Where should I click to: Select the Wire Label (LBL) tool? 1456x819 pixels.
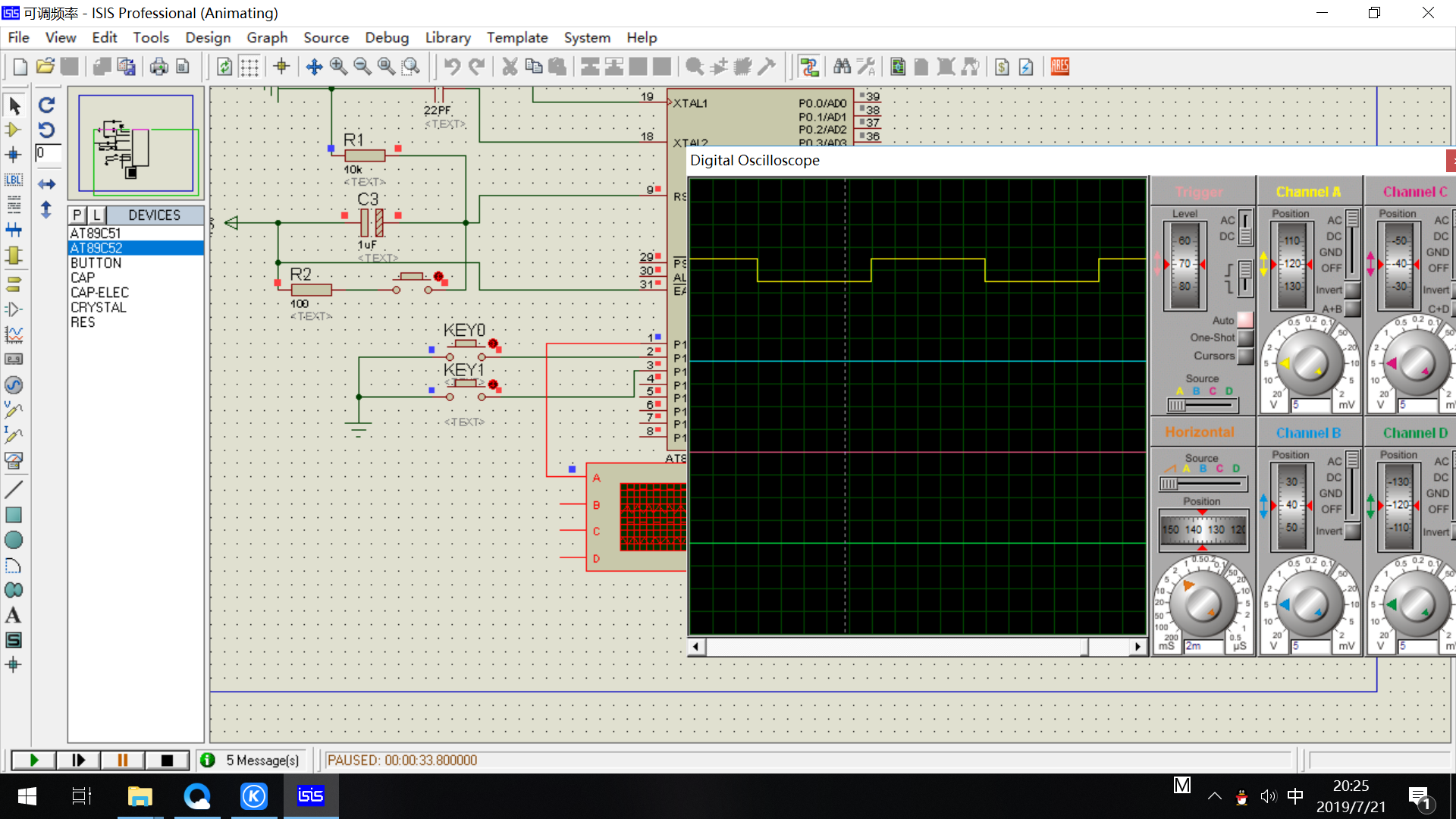click(x=14, y=180)
